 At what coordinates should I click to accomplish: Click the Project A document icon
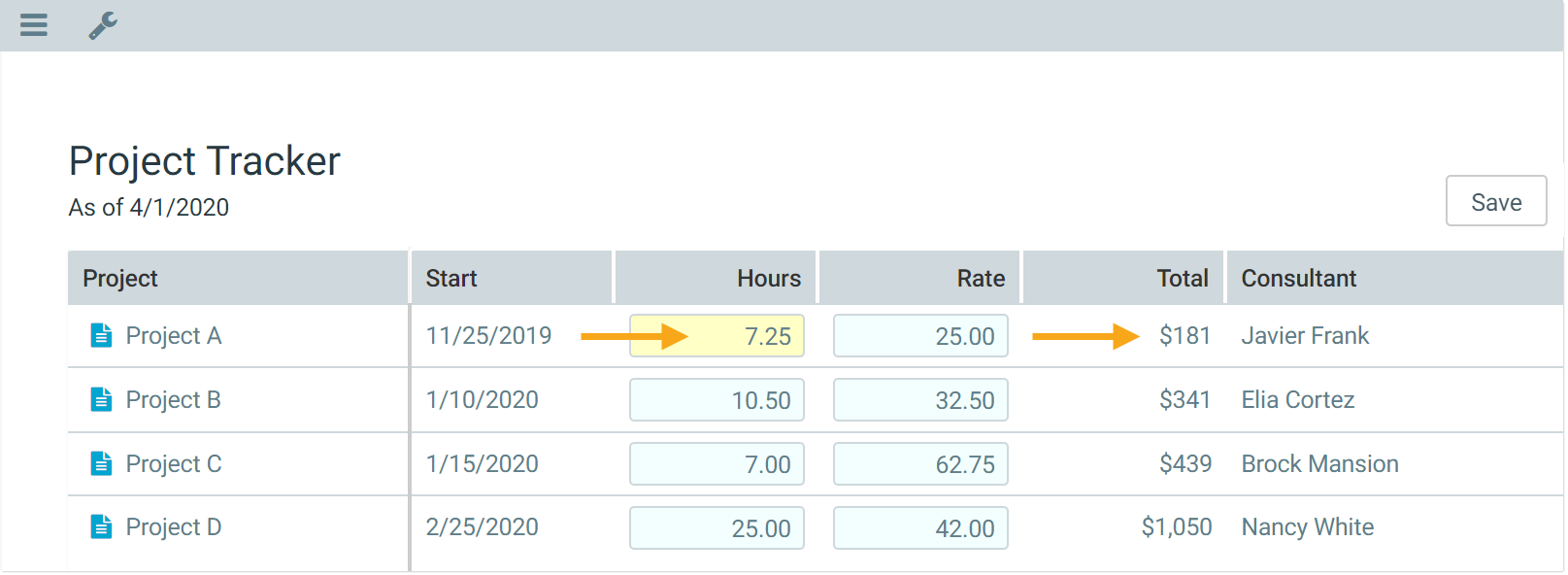pos(101,335)
